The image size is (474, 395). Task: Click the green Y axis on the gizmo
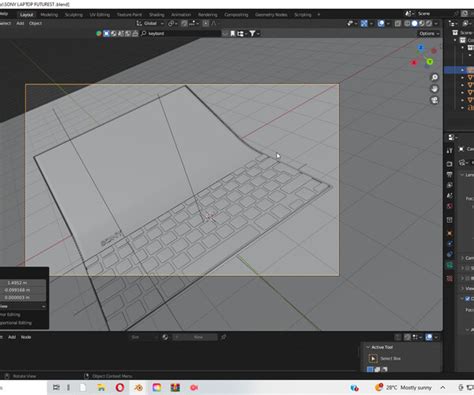430,62
